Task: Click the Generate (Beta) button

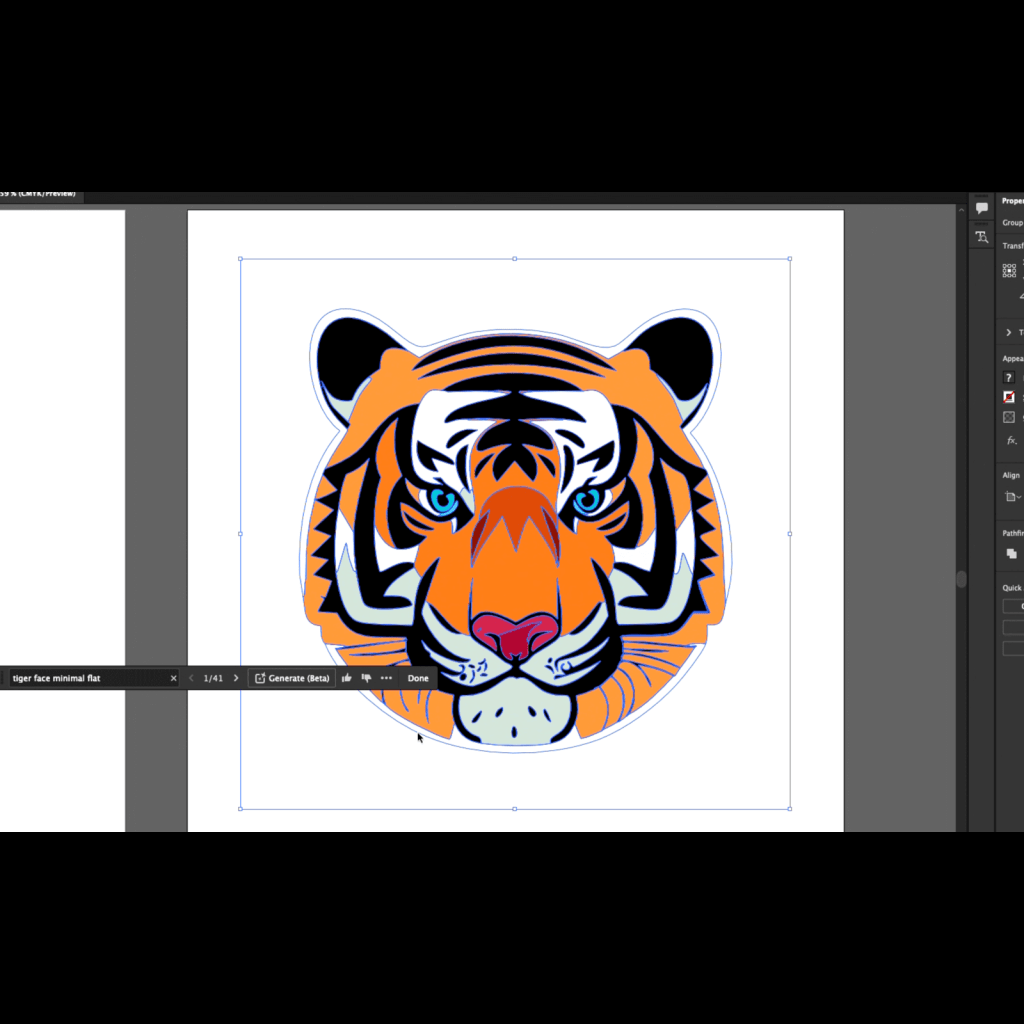Action: pos(292,678)
